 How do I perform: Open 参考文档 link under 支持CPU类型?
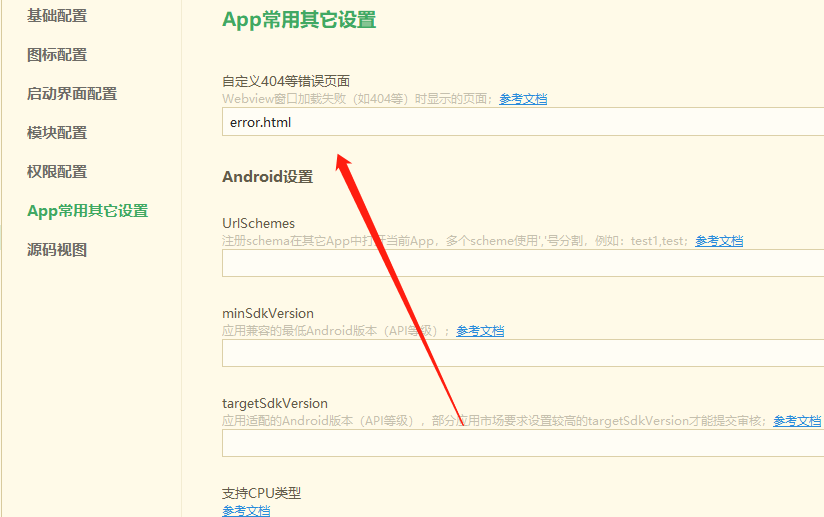click(245, 511)
